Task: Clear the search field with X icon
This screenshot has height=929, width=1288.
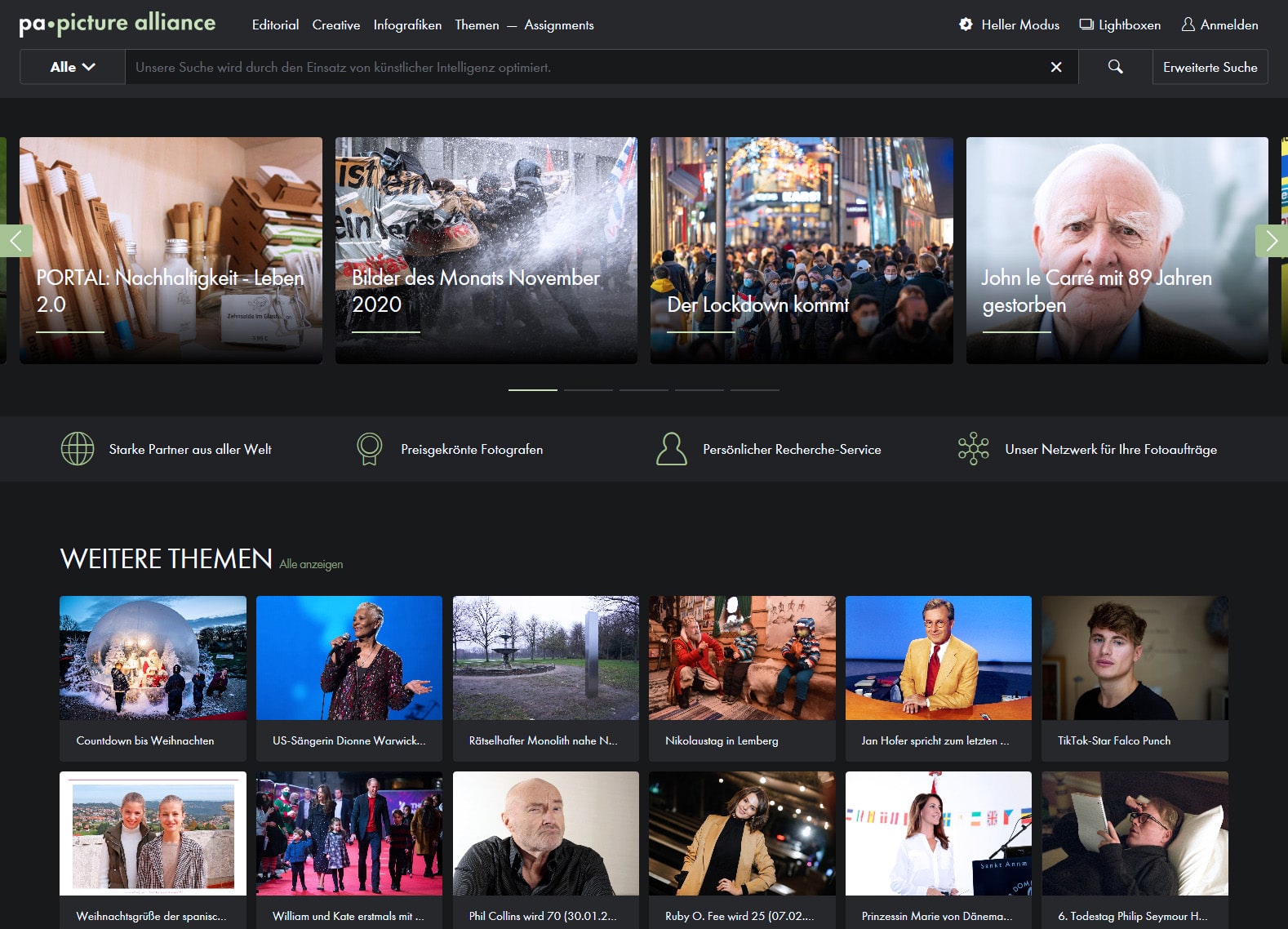Action: click(1056, 67)
